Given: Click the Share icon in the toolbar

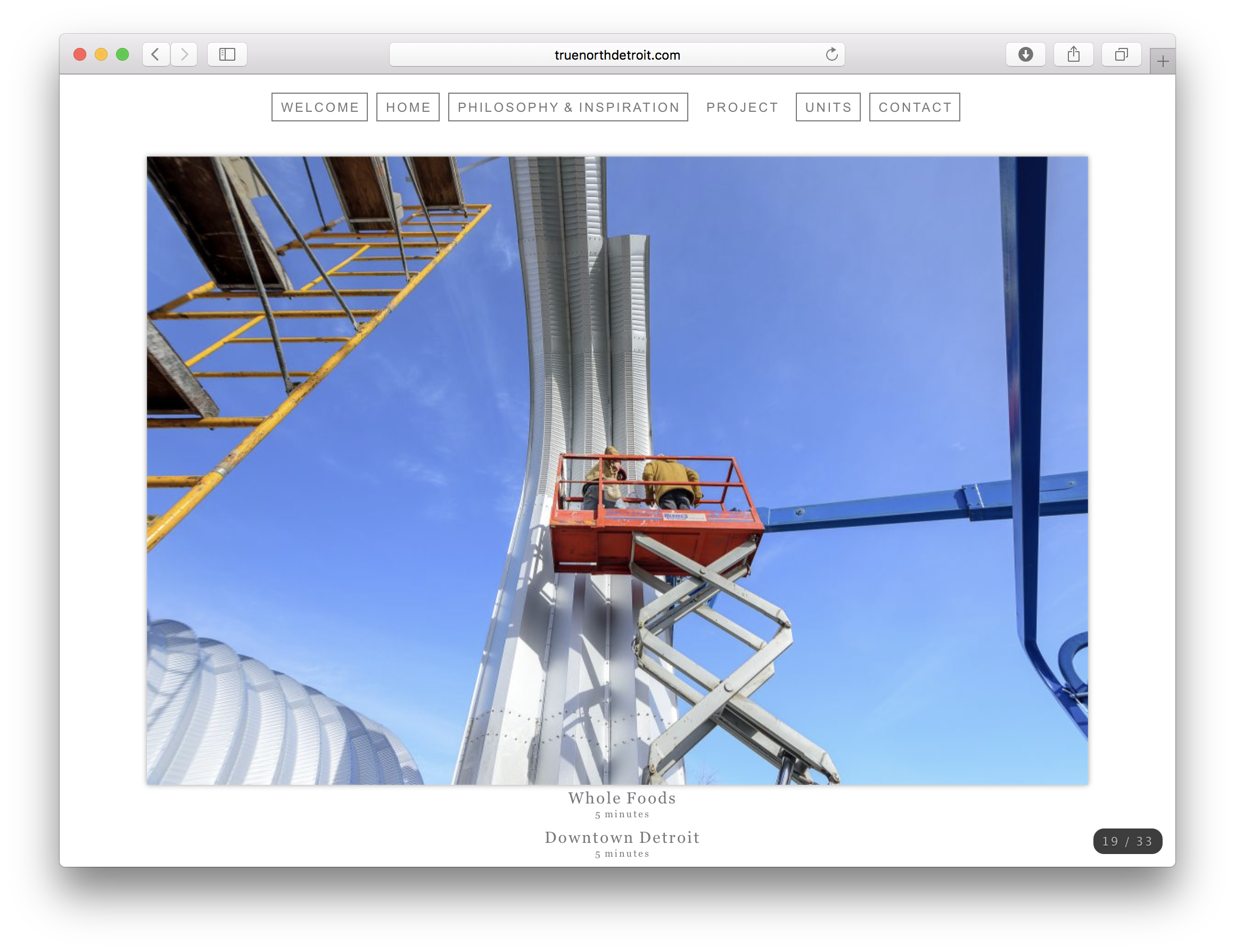Looking at the screenshot, I should pos(1073,54).
